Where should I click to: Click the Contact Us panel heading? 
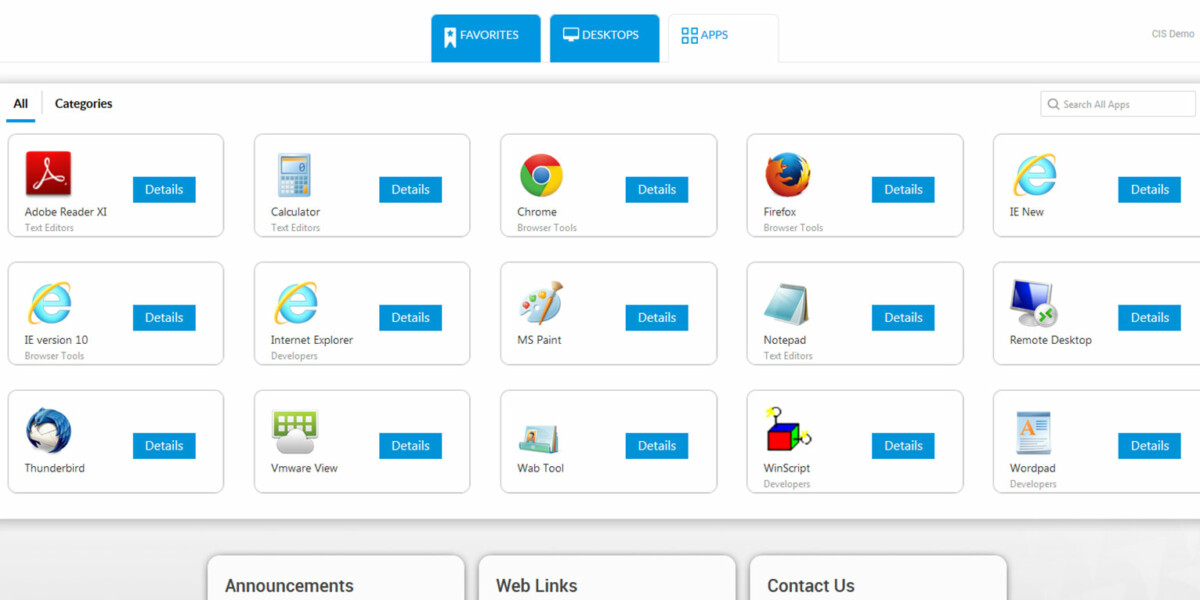pyautogui.click(x=811, y=586)
